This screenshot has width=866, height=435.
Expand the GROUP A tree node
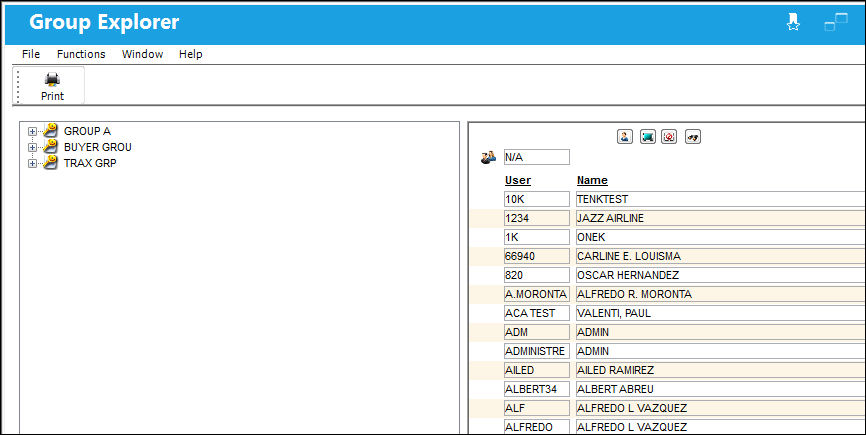[x=32, y=131]
